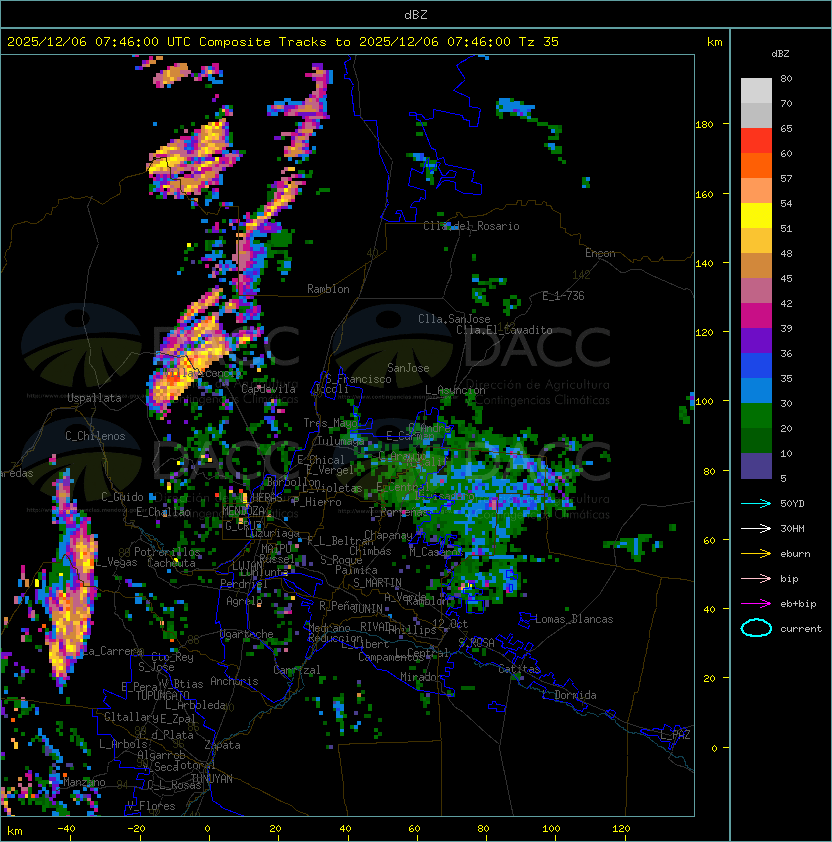Click the dBZ title bar at top
832x842 pixels.
(x=416, y=14)
